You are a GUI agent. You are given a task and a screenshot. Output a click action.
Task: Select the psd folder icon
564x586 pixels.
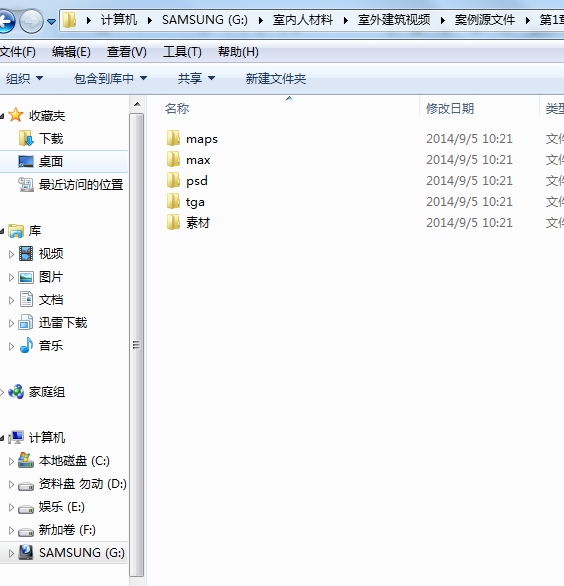point(173,181)
